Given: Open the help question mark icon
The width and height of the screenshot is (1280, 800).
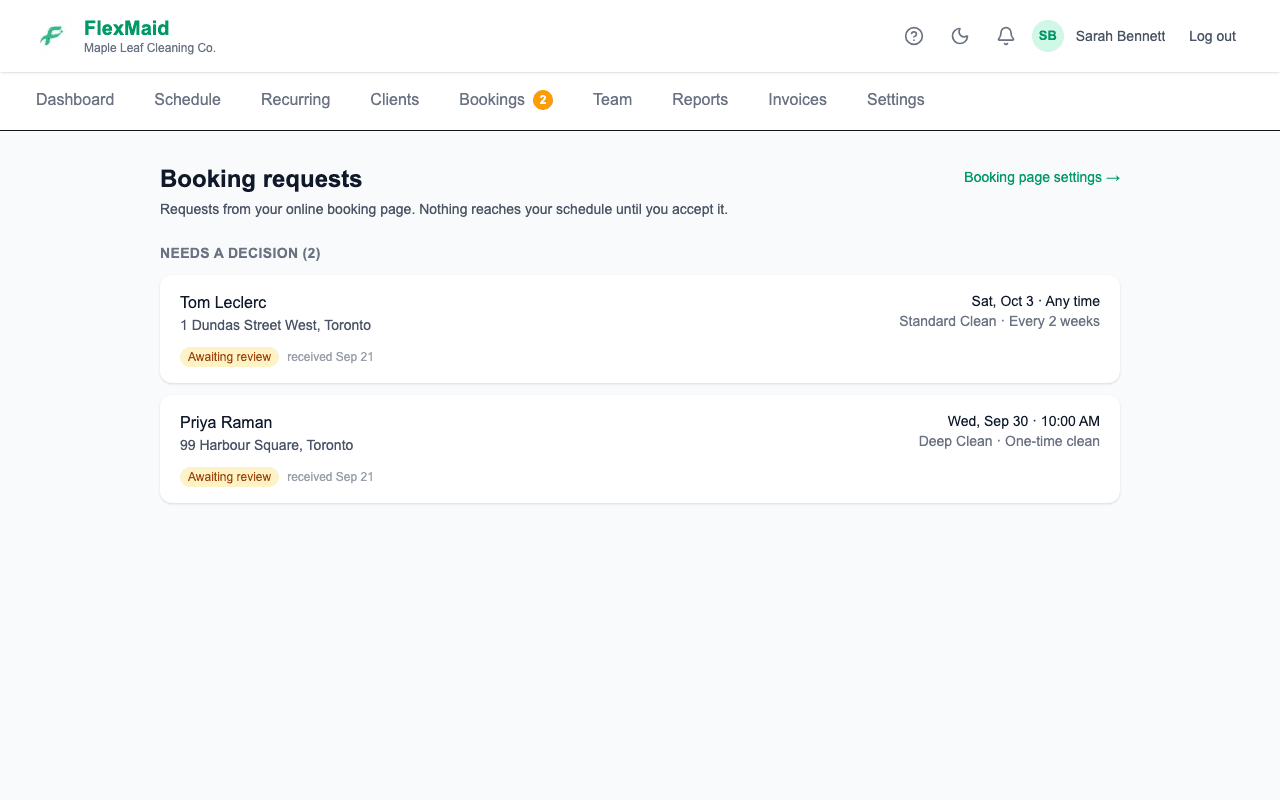Looking at the screenshot, I should pyautogui.click(x=914, y=36).
